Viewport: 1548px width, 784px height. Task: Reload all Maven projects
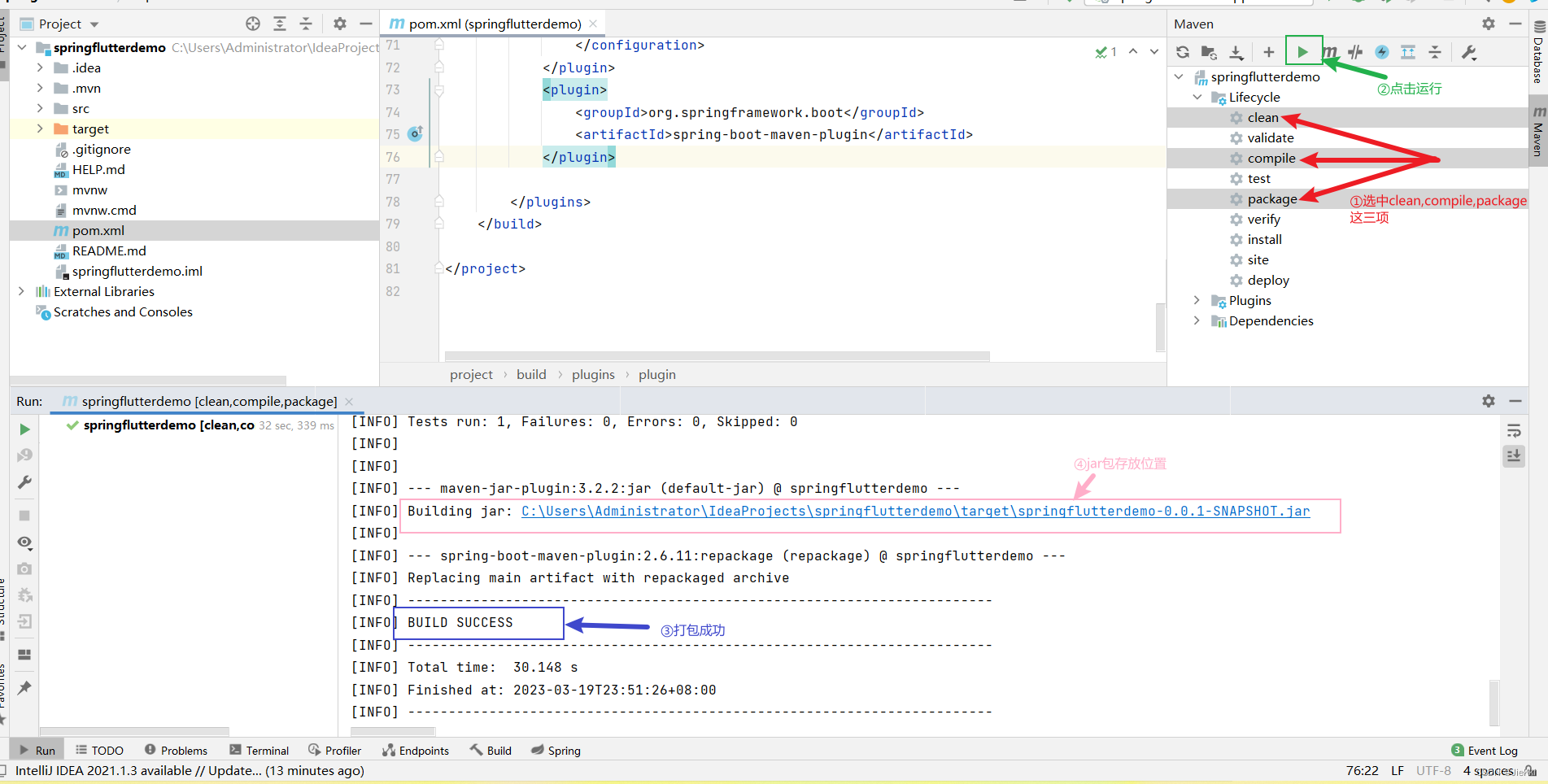point(1183,52)
